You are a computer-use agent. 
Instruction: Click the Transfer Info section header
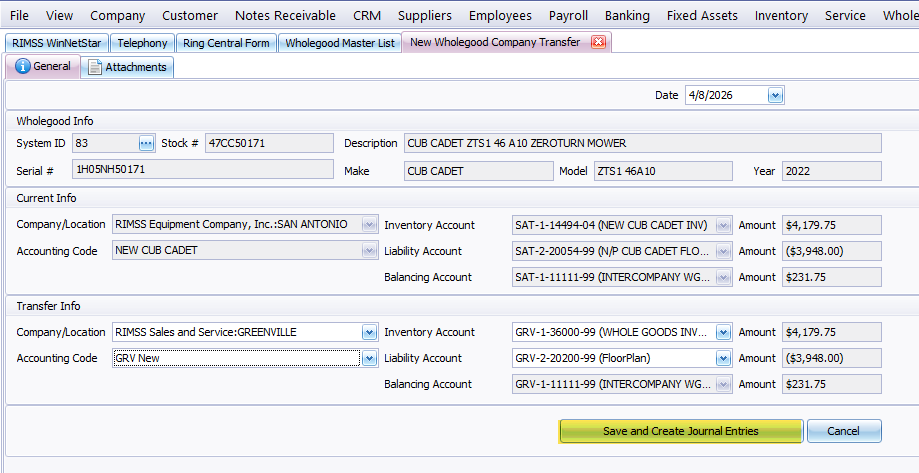[48, 306]
